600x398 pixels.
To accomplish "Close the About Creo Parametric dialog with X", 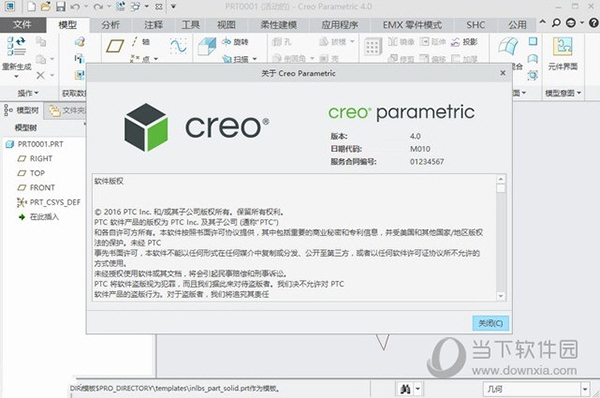I will 503,73.
